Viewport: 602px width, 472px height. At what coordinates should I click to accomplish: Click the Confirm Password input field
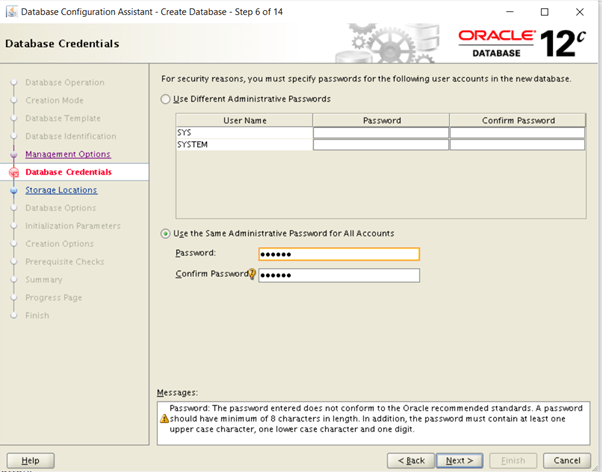coord(338,275)
